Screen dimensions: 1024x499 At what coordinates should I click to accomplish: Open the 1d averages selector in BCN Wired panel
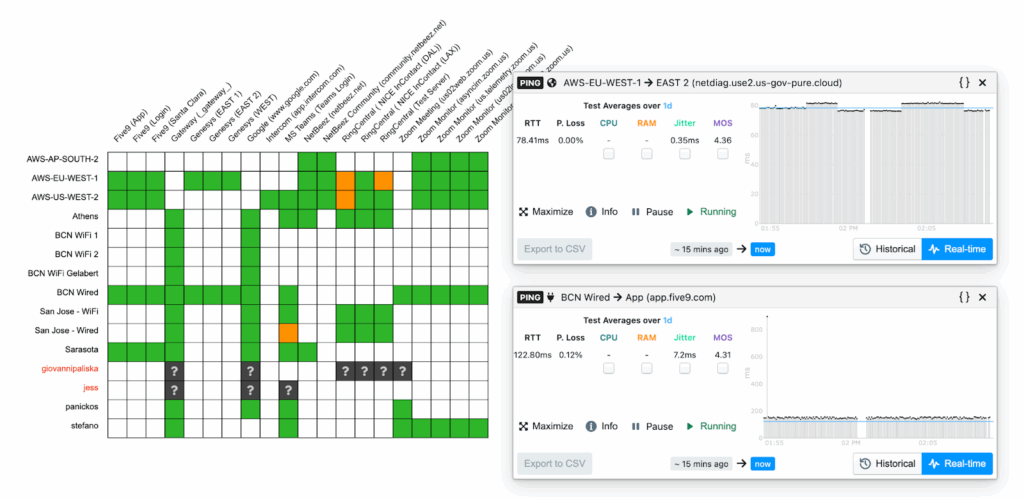tap(666, 319)
